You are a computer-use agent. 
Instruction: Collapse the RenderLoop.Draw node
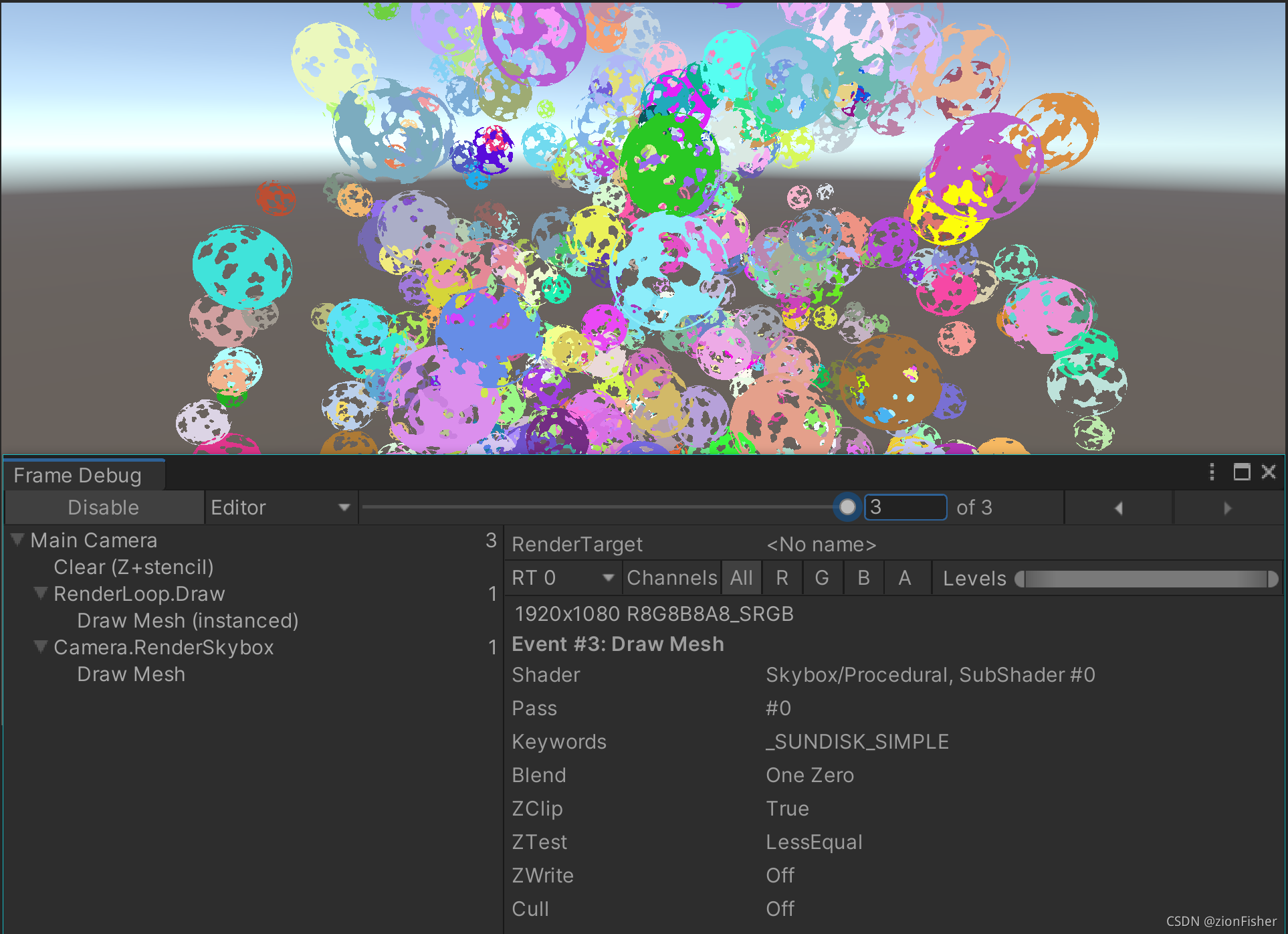(x=41, y=593)
